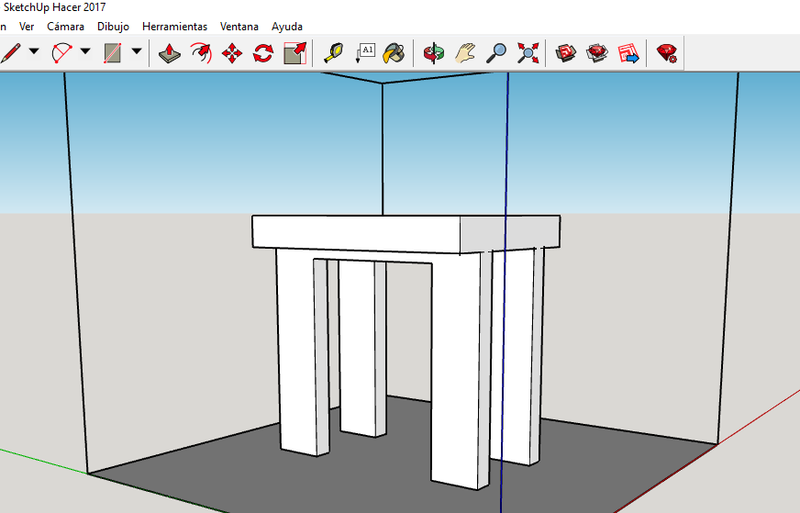The height and width of the screenshot is (513, 800).
Task: Select the Line pencil tool
Action: pos(10,53)
